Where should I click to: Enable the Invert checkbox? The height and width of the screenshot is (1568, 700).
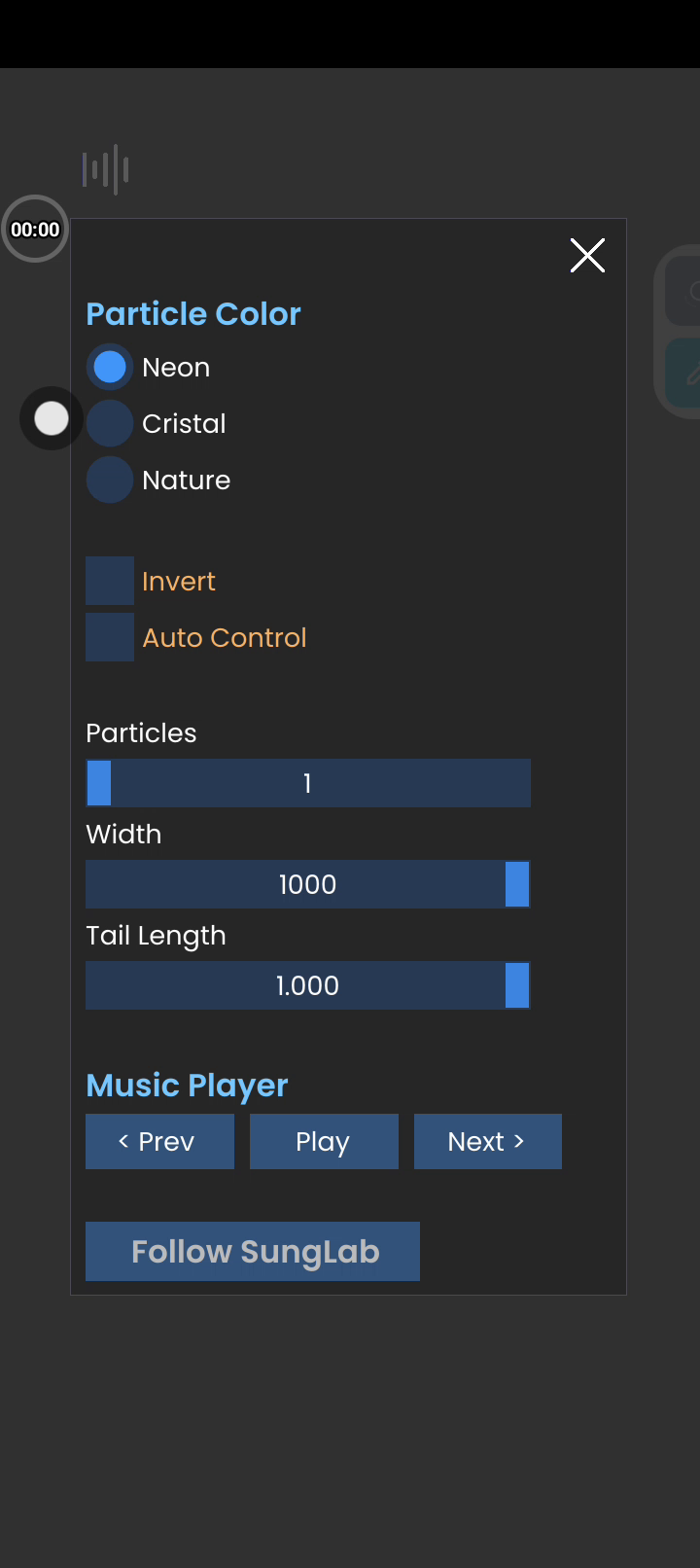coord(110,581)
